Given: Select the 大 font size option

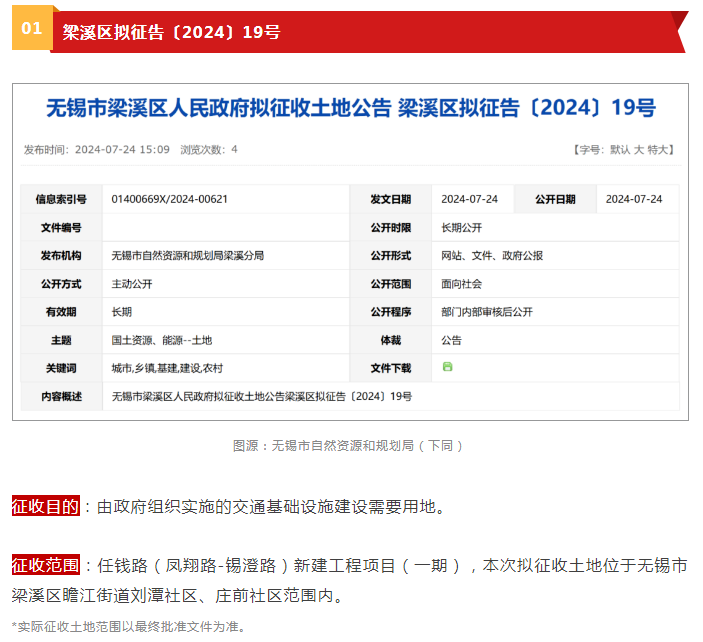Looking at the screenshot, I should coord(639,150).
